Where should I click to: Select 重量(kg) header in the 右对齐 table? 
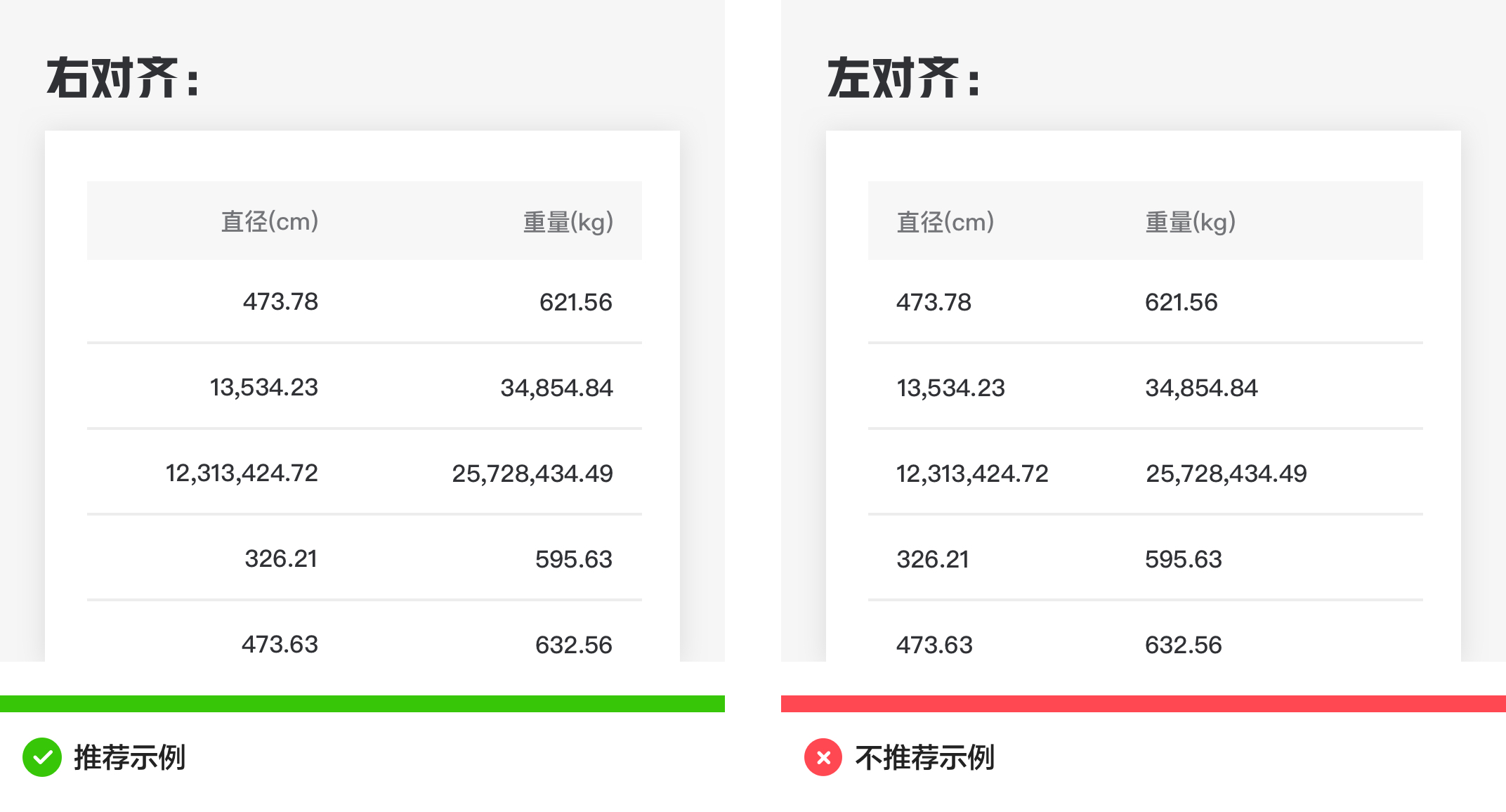[568, 222]
